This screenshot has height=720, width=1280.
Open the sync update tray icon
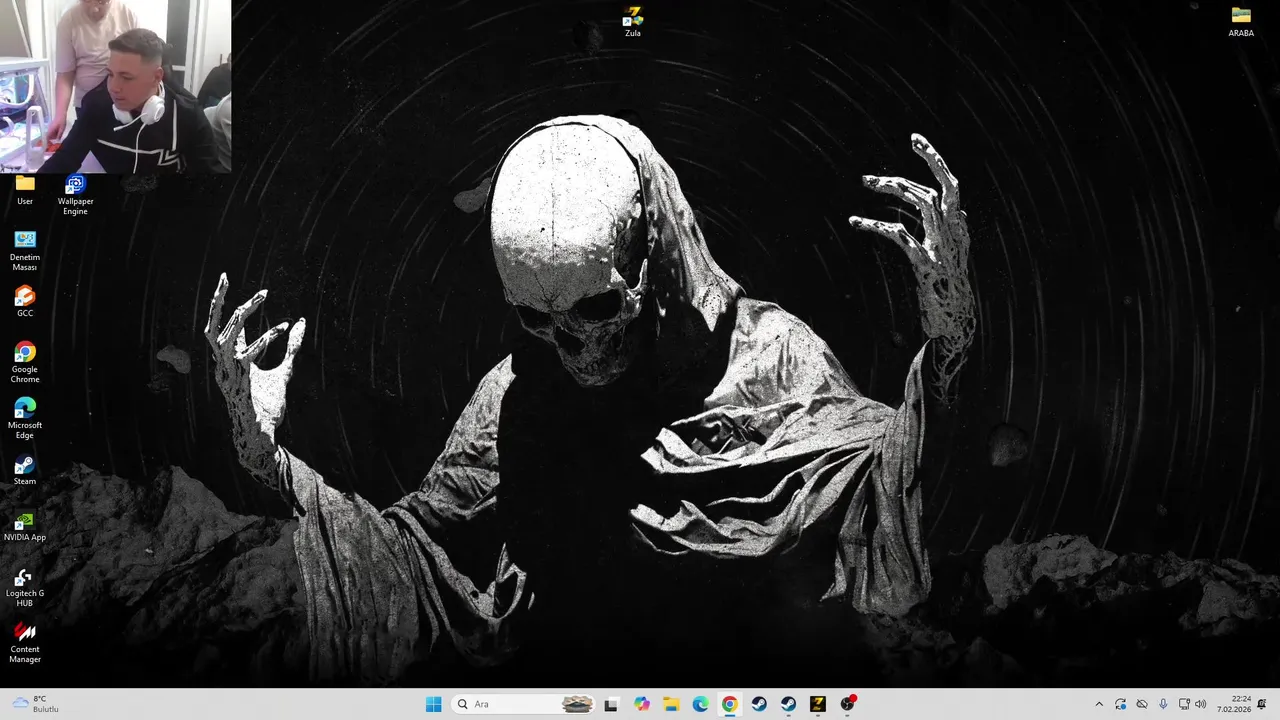pyautogui.click(x=1121, y=704)
